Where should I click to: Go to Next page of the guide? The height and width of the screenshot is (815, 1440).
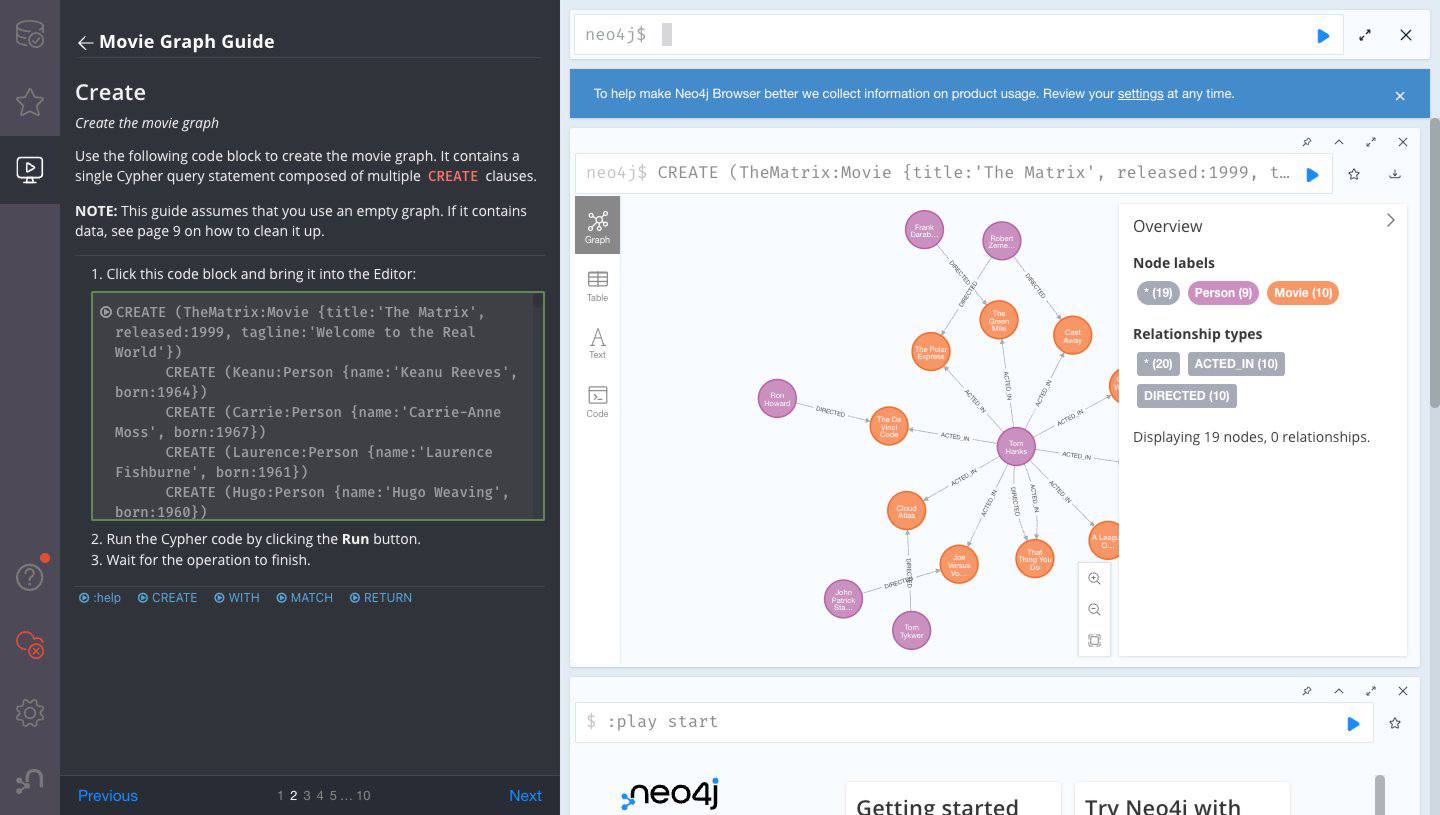pos(525,795)
